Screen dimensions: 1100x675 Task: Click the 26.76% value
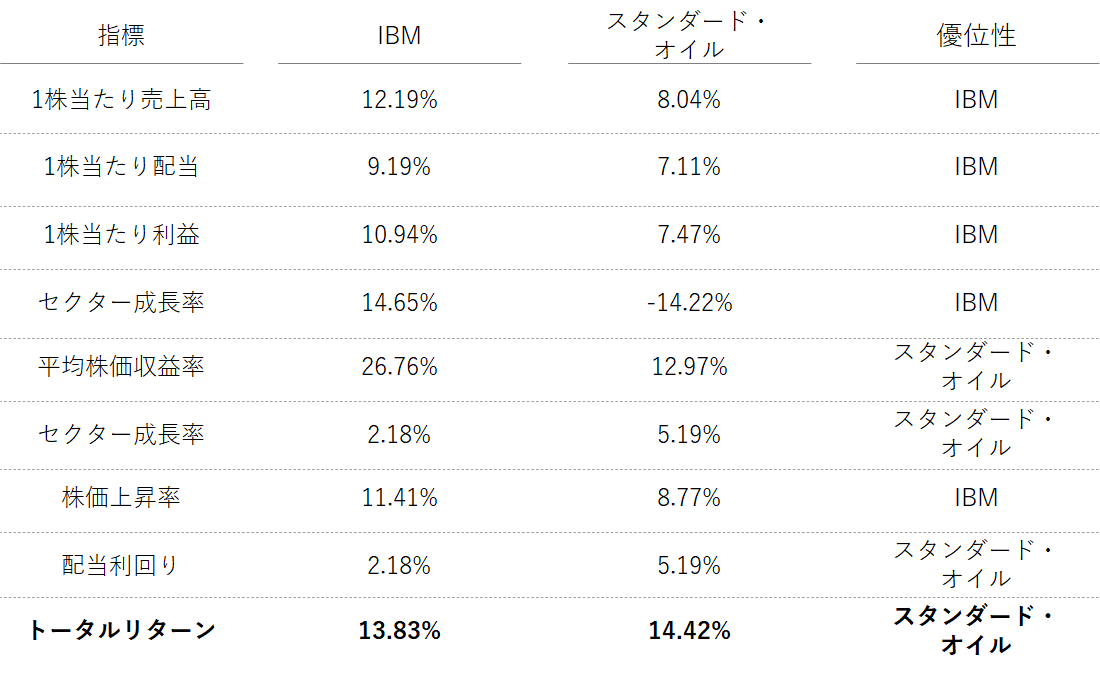tap(399, 366)
